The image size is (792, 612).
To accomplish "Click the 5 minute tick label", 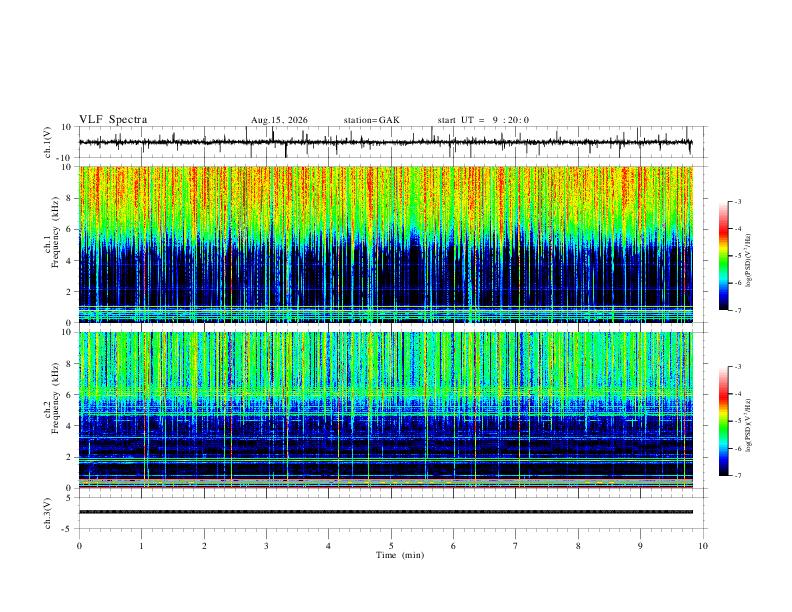I will tap(391, 546).
